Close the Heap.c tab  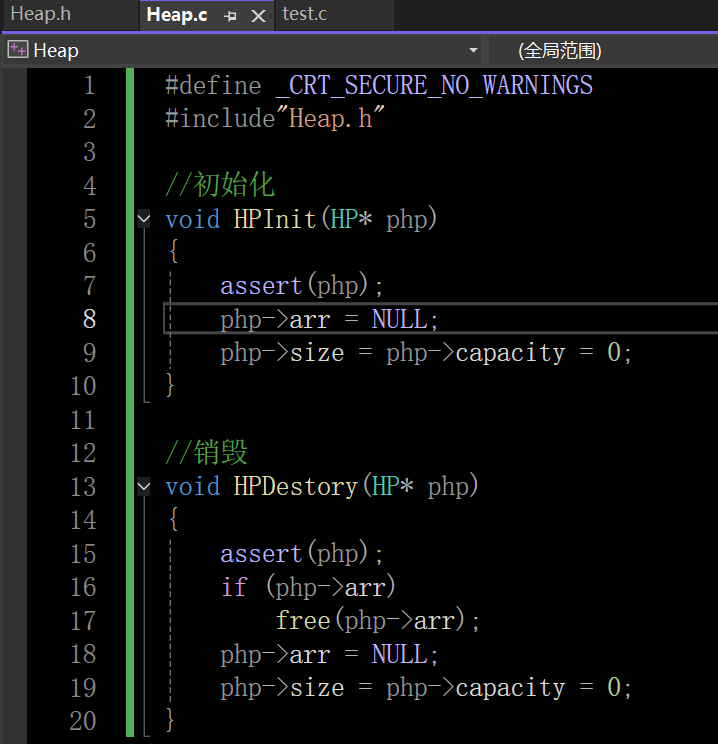[258, 17]
